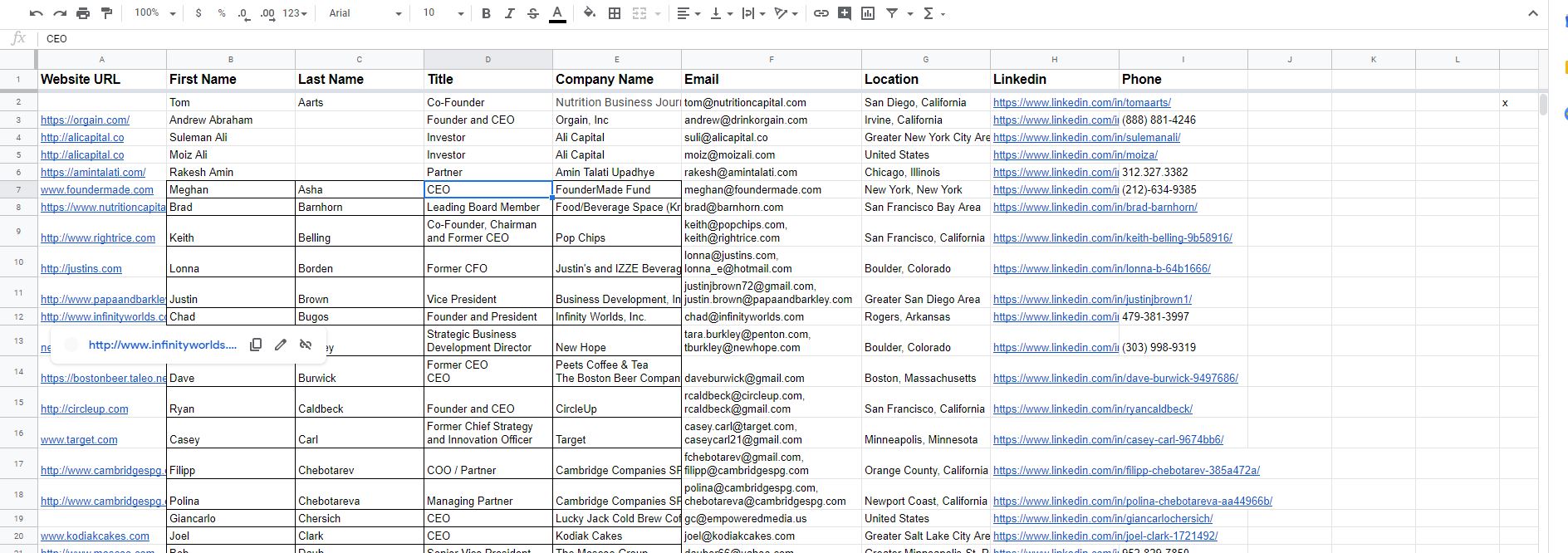The image size is (1568, 553).
Task: Toggle bold formatting
Action: (x=486, y=13)
